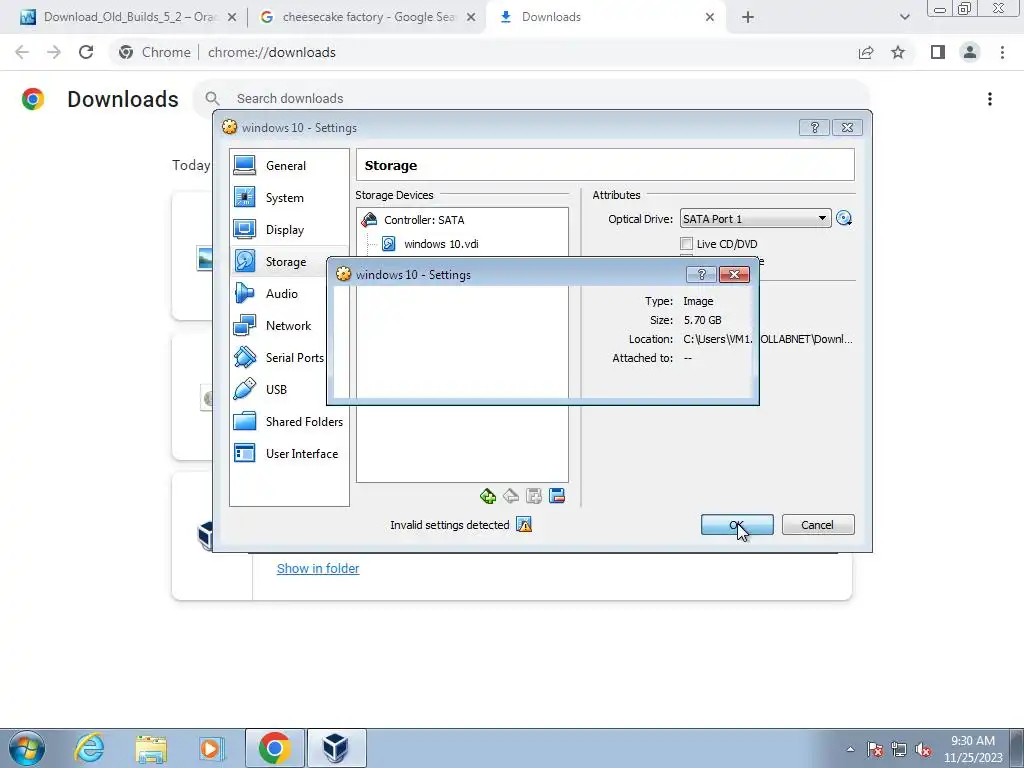This screenshot has height=768, width=1024.
Task: Bookmark this page with the star icon
Action: [898, 52]
